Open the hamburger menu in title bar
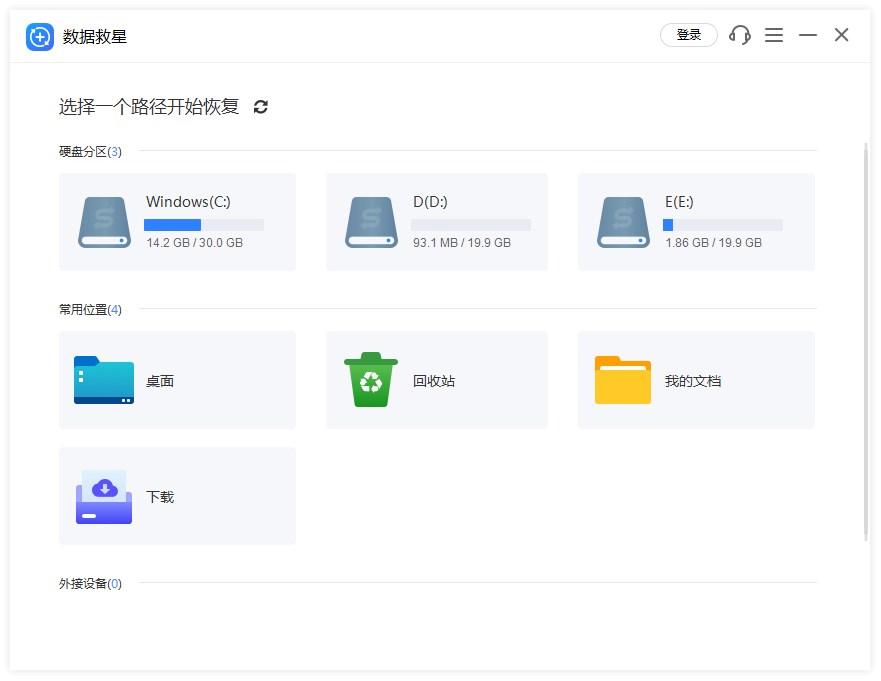The height and width of the screenshot is (681, 881). (774, 35)
